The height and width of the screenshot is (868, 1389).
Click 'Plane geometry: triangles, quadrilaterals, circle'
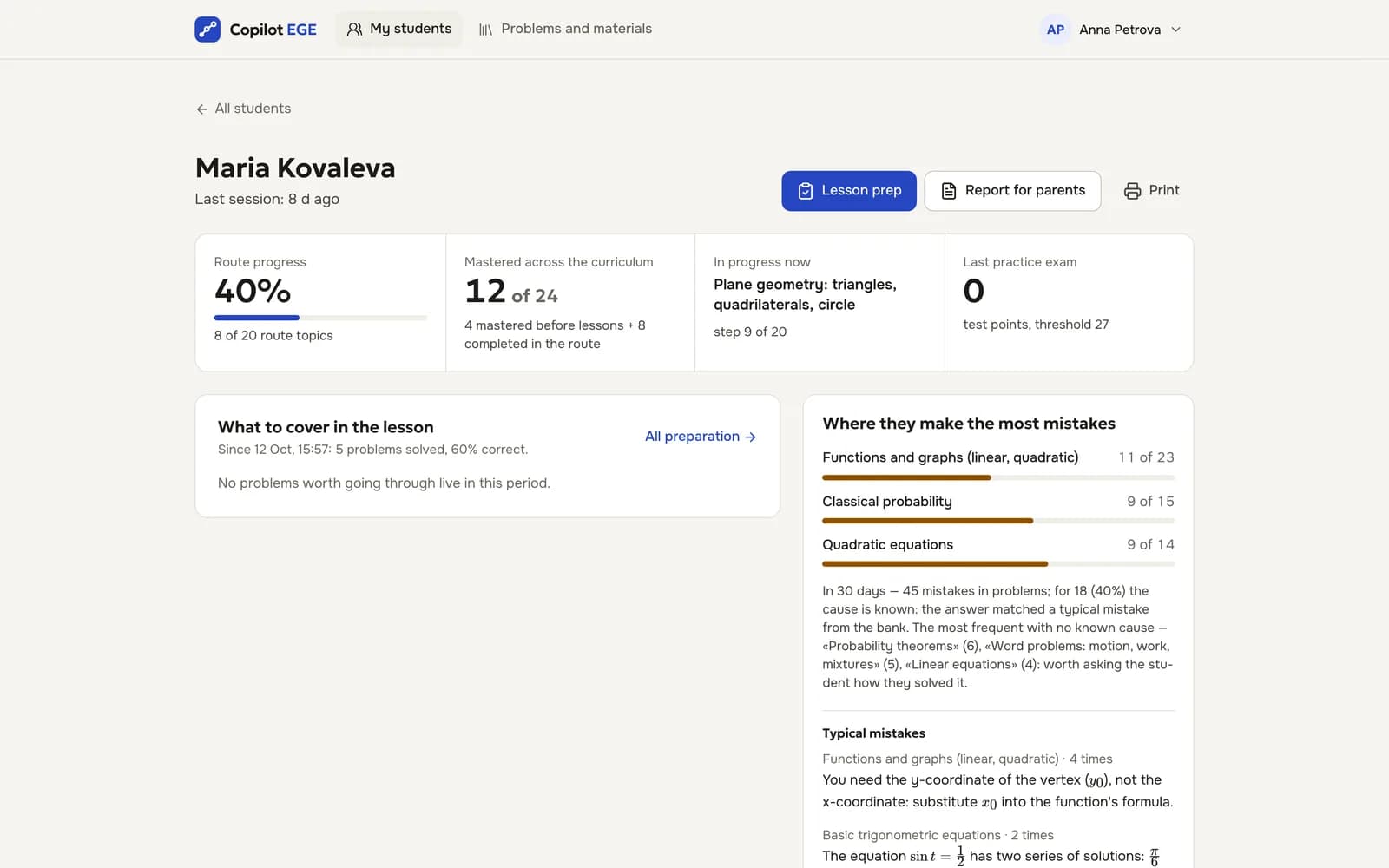click(x=805, y=294)
